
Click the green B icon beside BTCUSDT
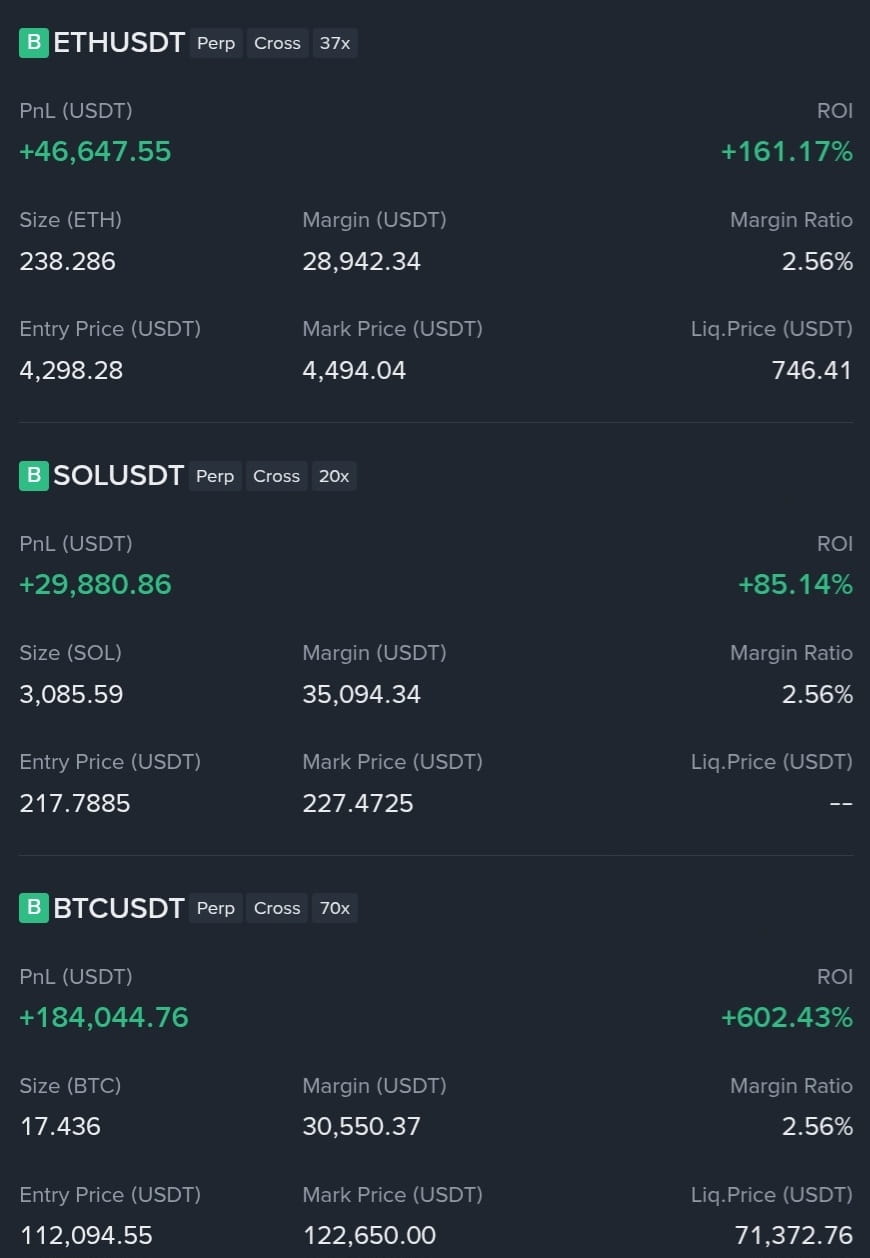[x=33, y=908]
